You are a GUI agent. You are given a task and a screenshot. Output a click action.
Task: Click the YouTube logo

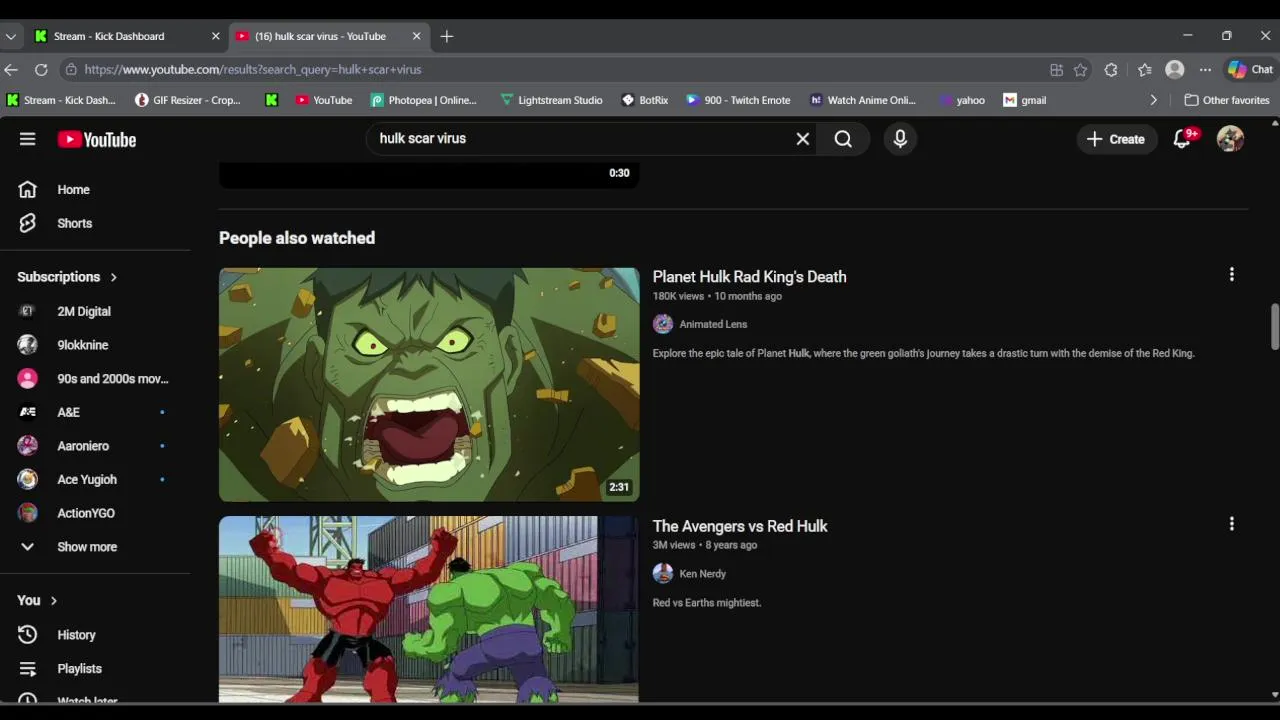pos(96,139)
